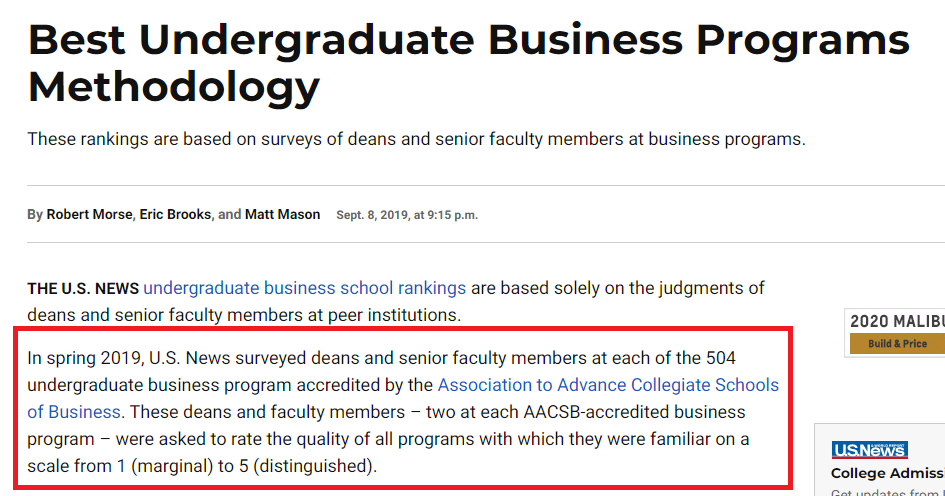Viewport: 945px width, 496px height.
Task: Click the U.S. News logo icon
Action: [869, 450]
